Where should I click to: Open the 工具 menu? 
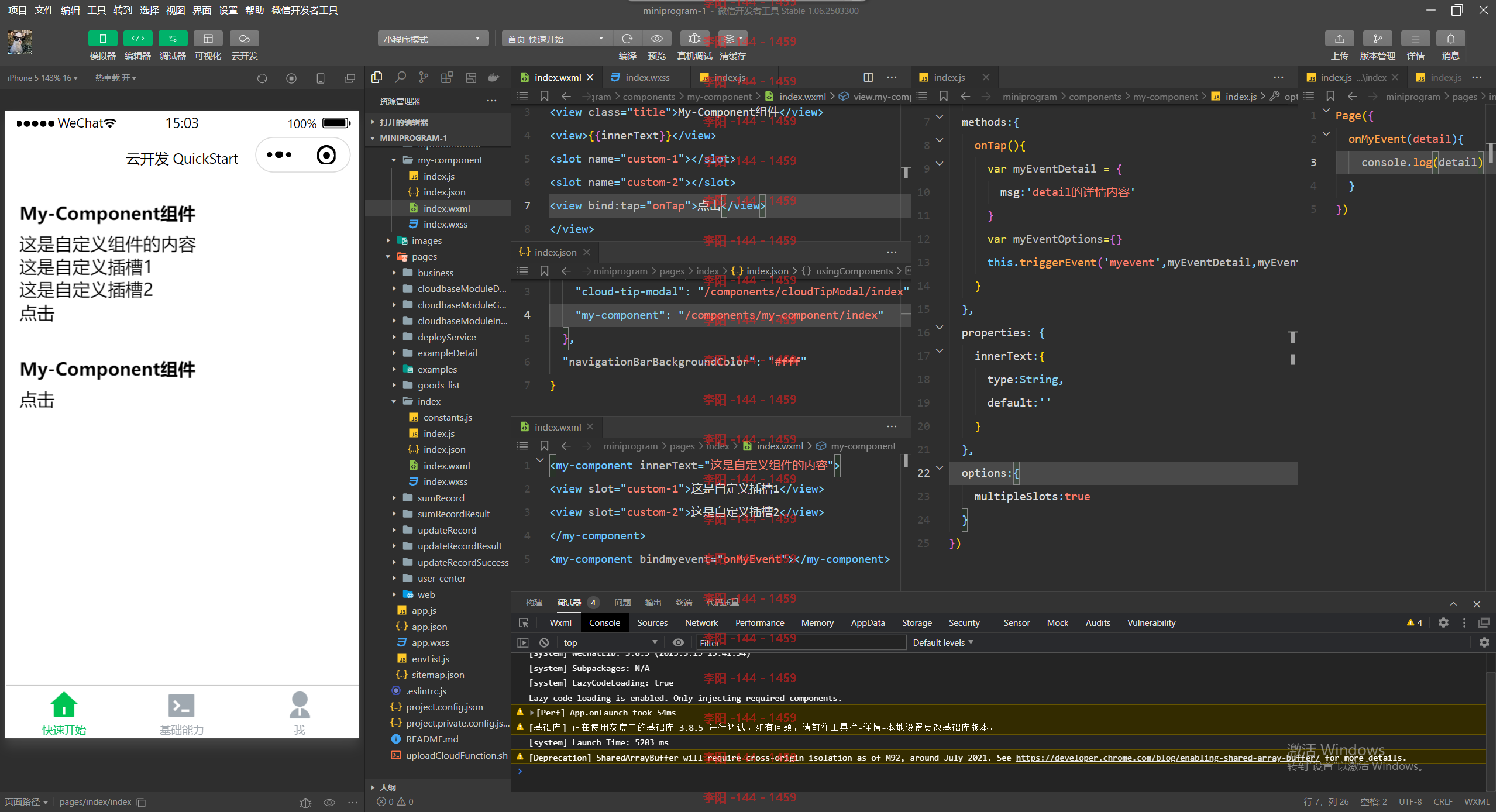(x=97, y=10)
